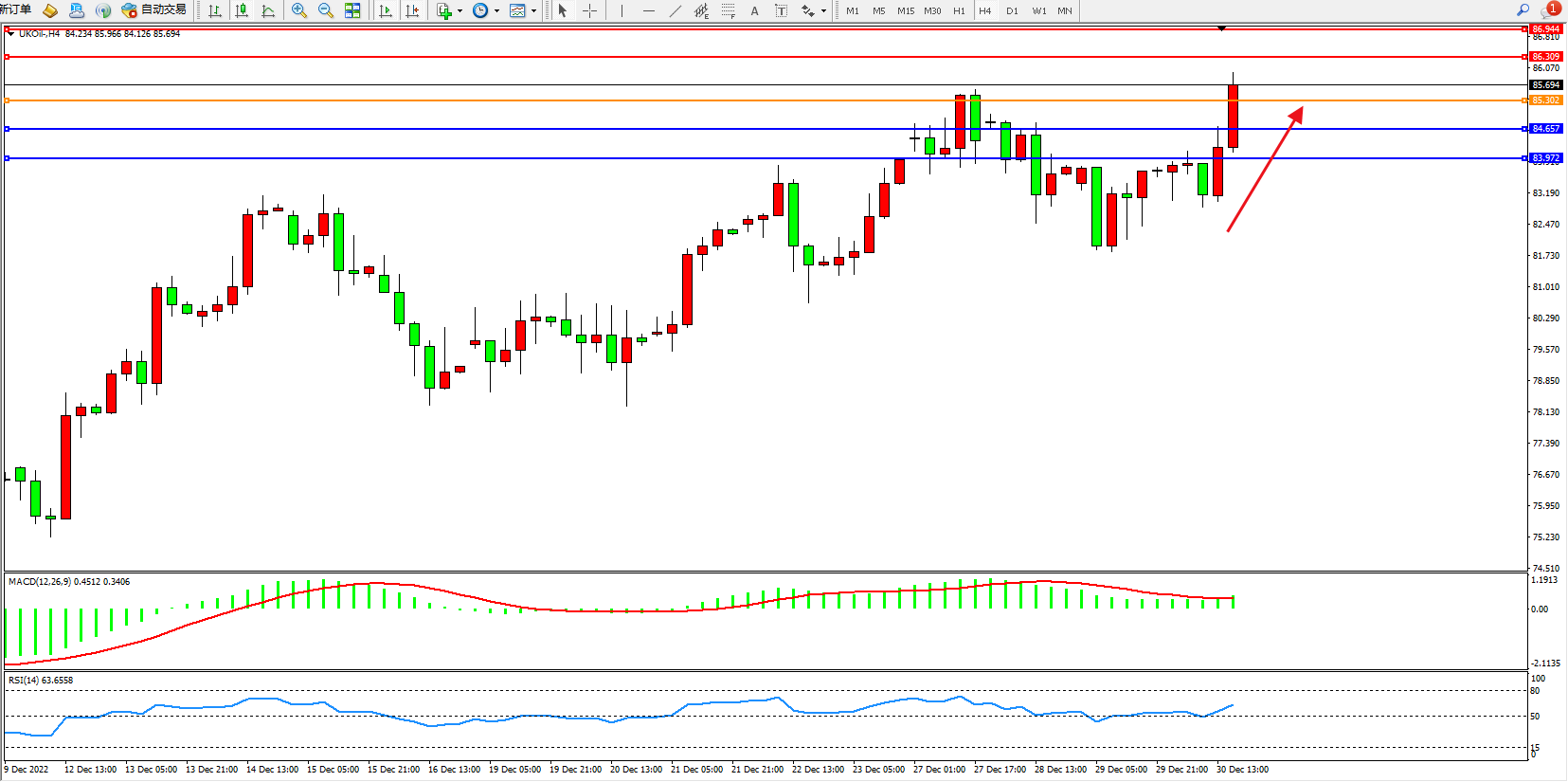Open the chat notifications icon

(1550, 9)
